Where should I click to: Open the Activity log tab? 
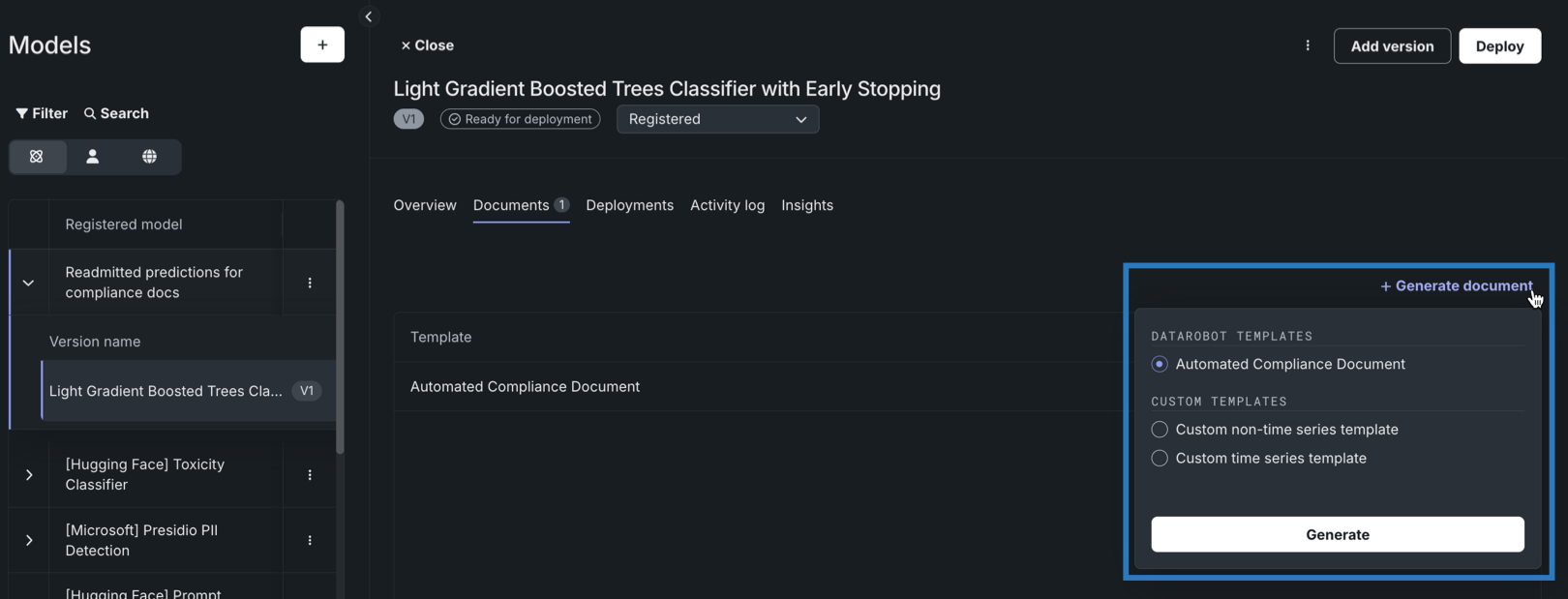point(727,205)
